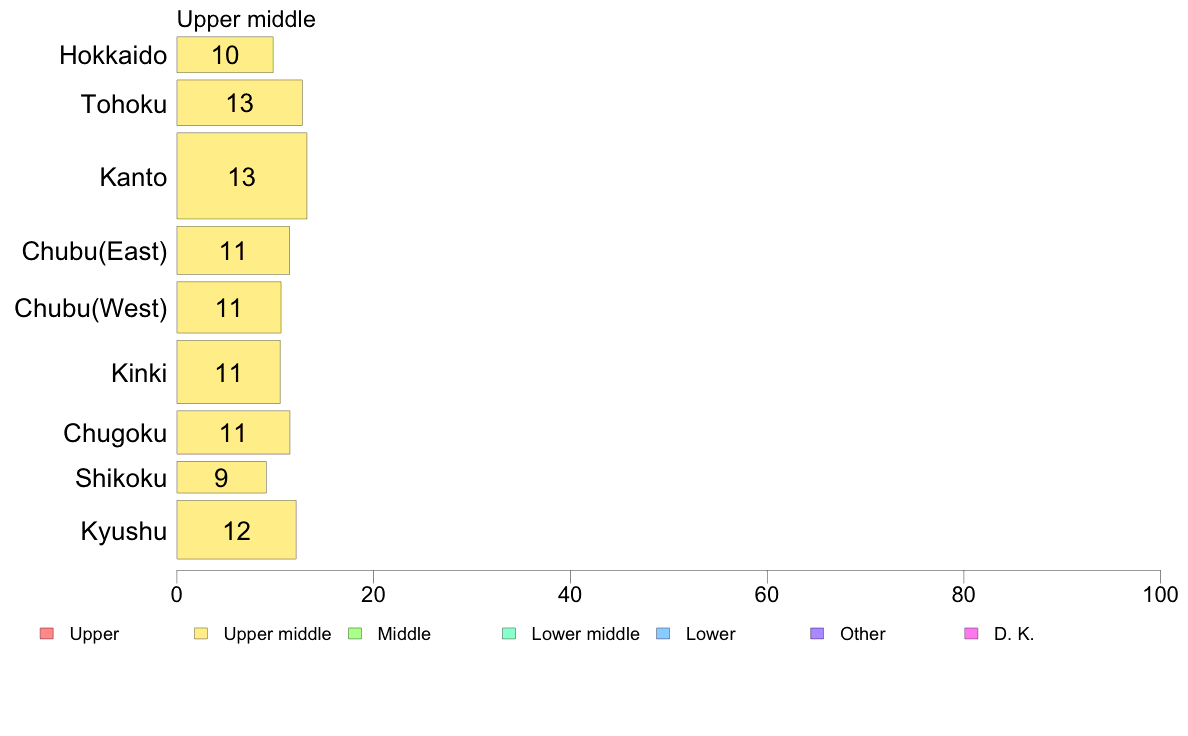Screen dimensions: 1188x736
Task: Select the Kinki bar
Action: (229, 372)
